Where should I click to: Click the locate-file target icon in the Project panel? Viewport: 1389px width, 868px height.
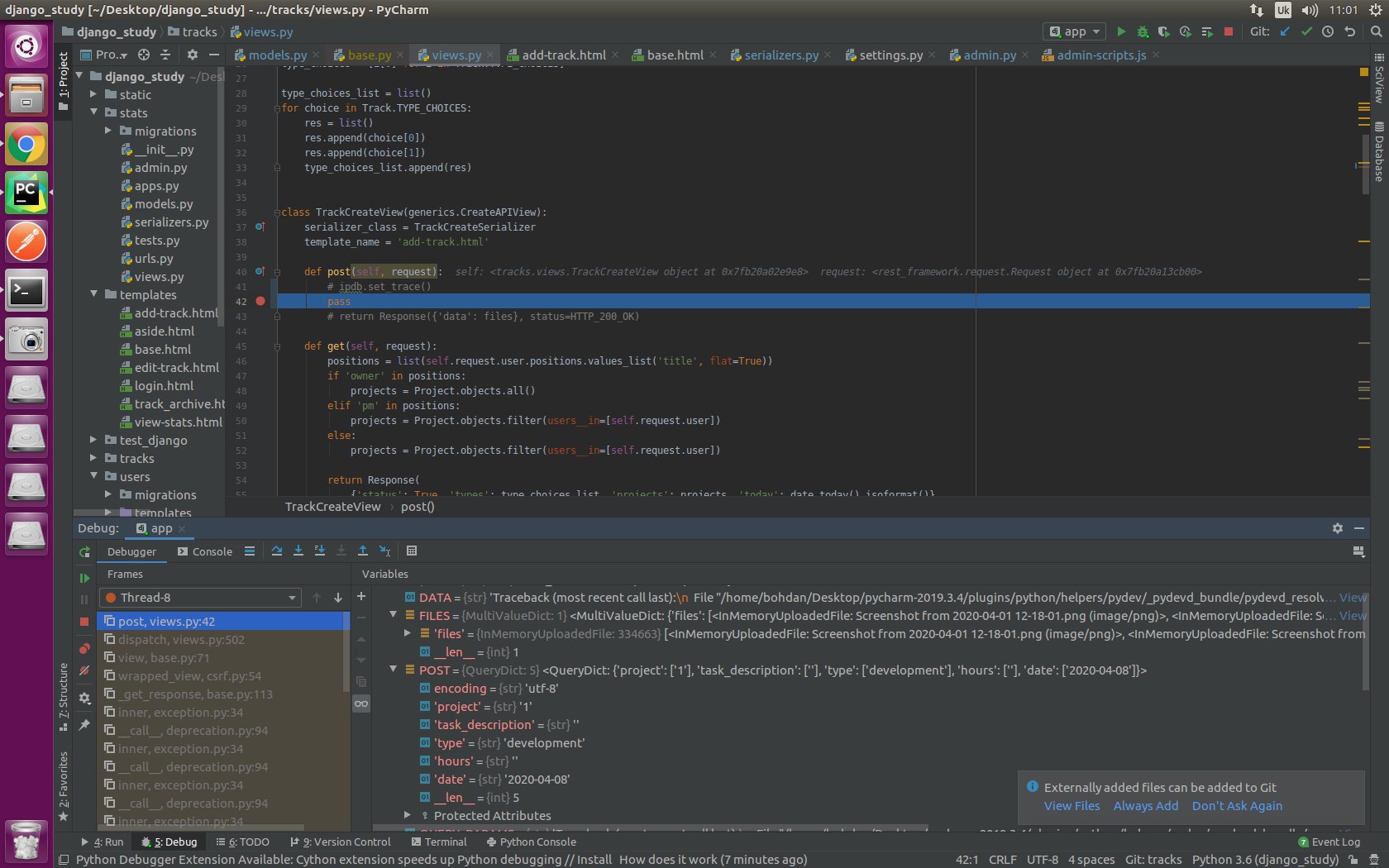[144, 55]
